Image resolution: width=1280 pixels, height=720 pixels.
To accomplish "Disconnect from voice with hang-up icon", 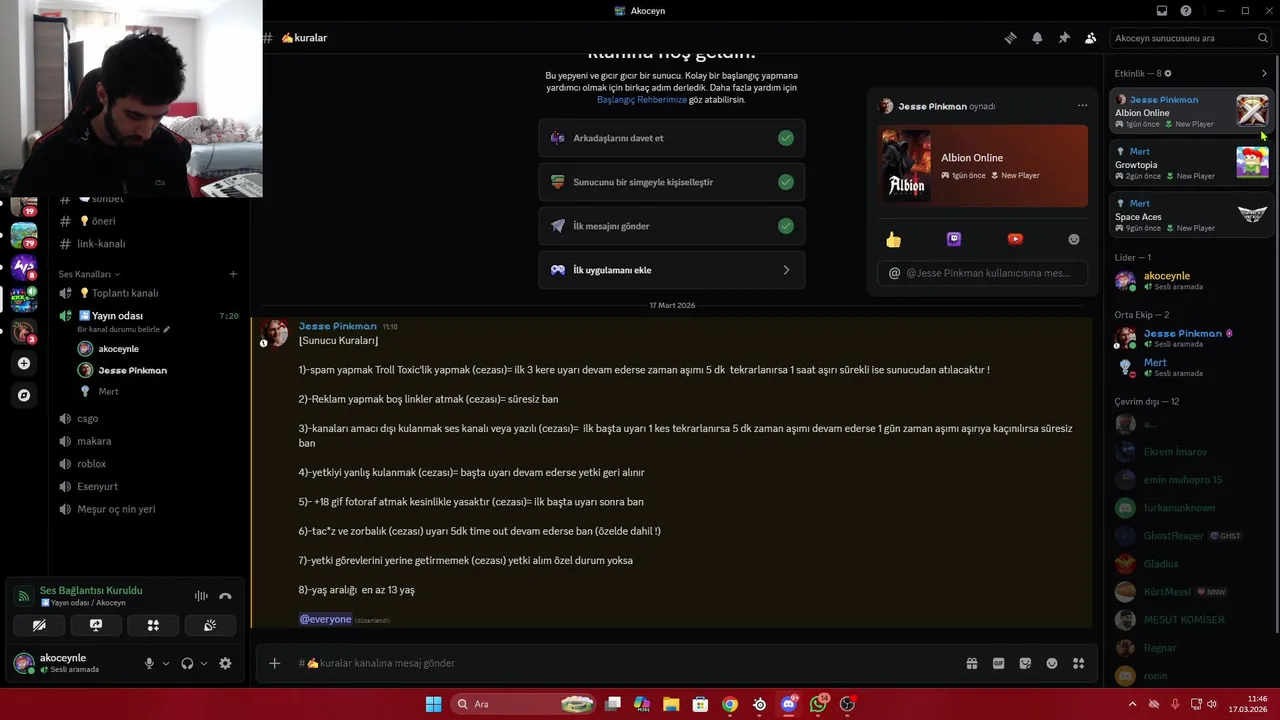I will click(225, 596).
